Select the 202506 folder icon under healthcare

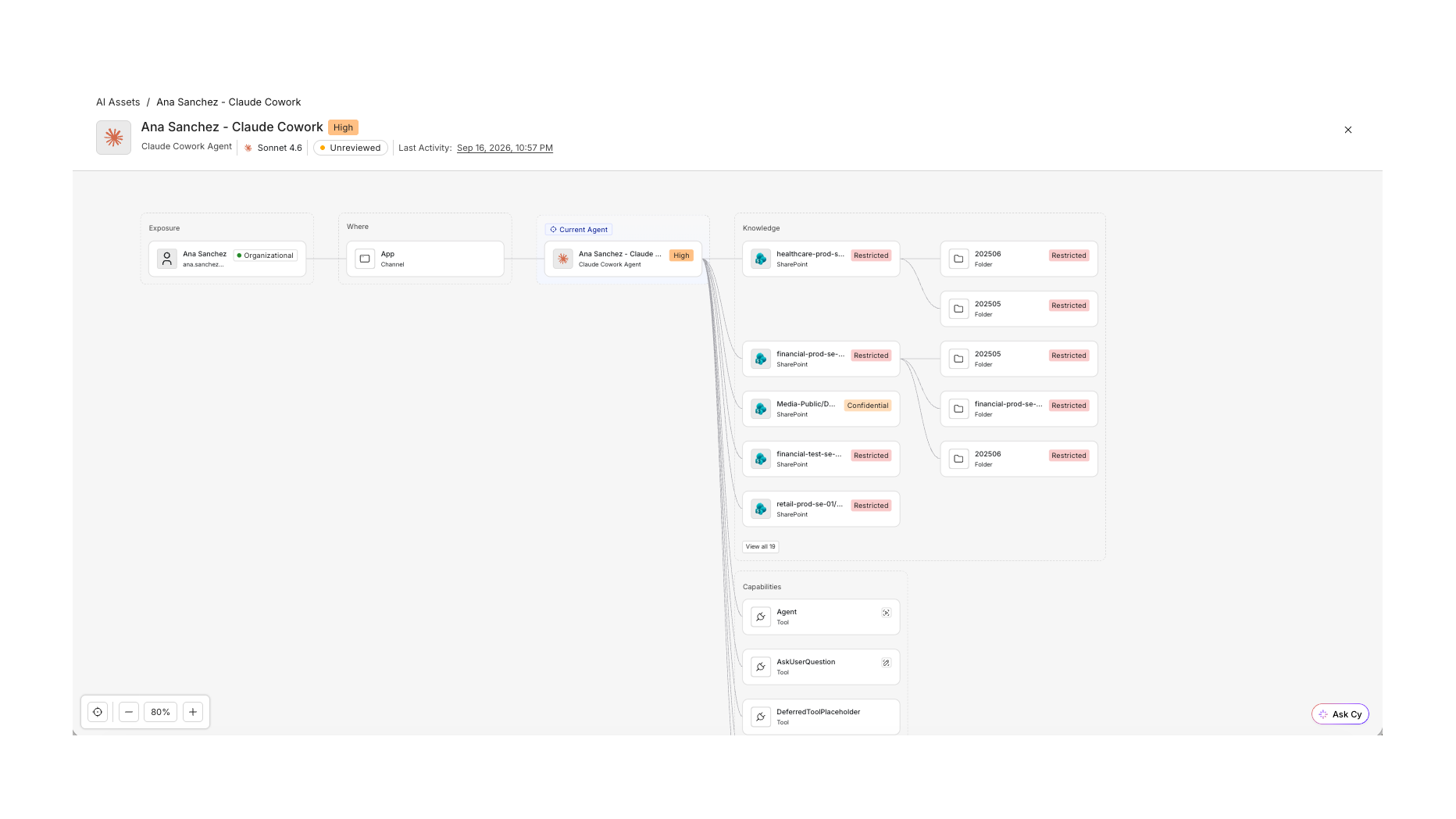click(x=958, y=259)
